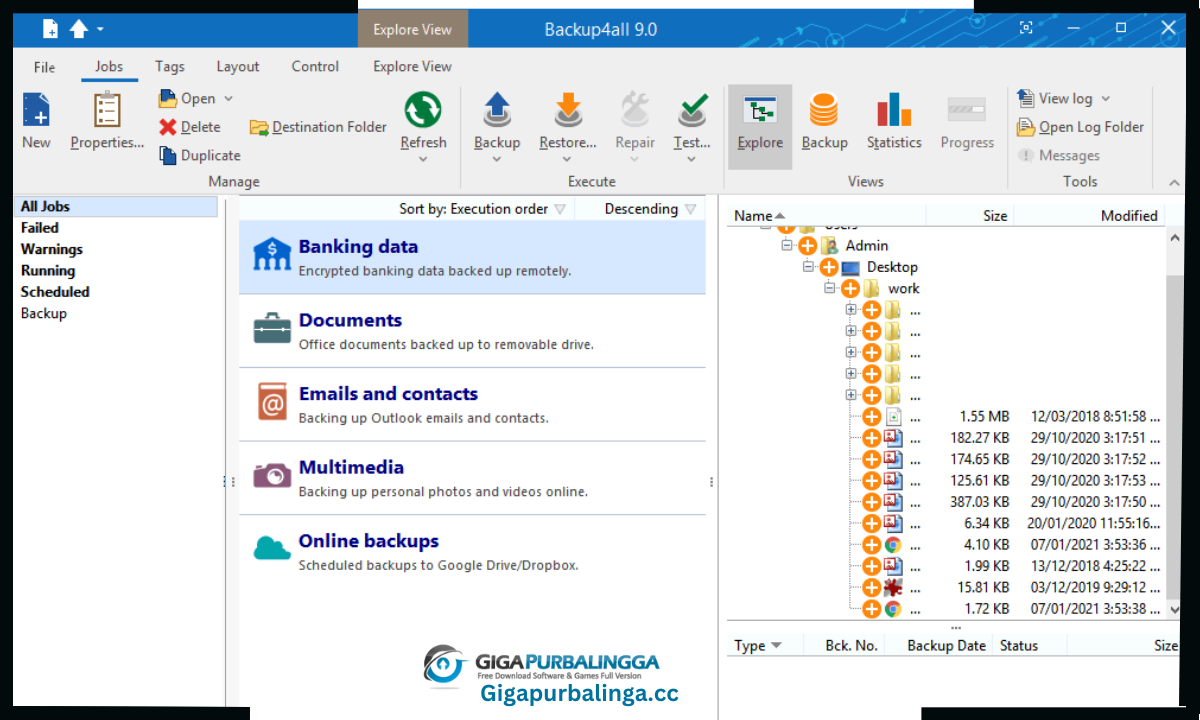
Task: Switch to Backup view in Views group
Action: click(824, 120)
